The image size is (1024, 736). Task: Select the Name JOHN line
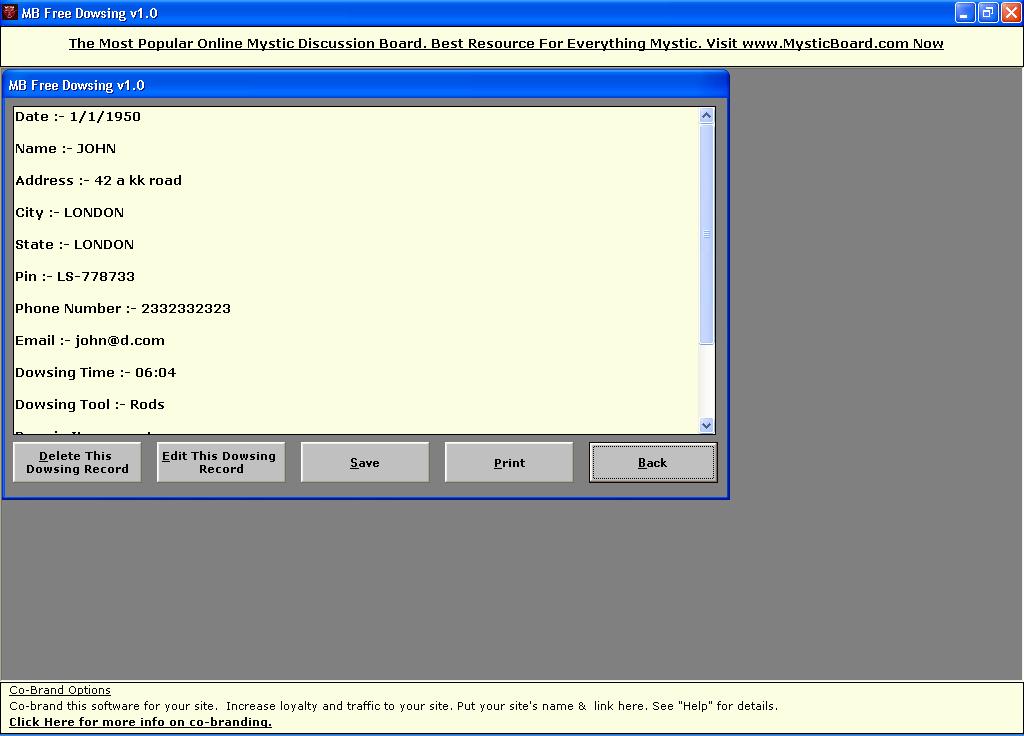coord(65,149)
